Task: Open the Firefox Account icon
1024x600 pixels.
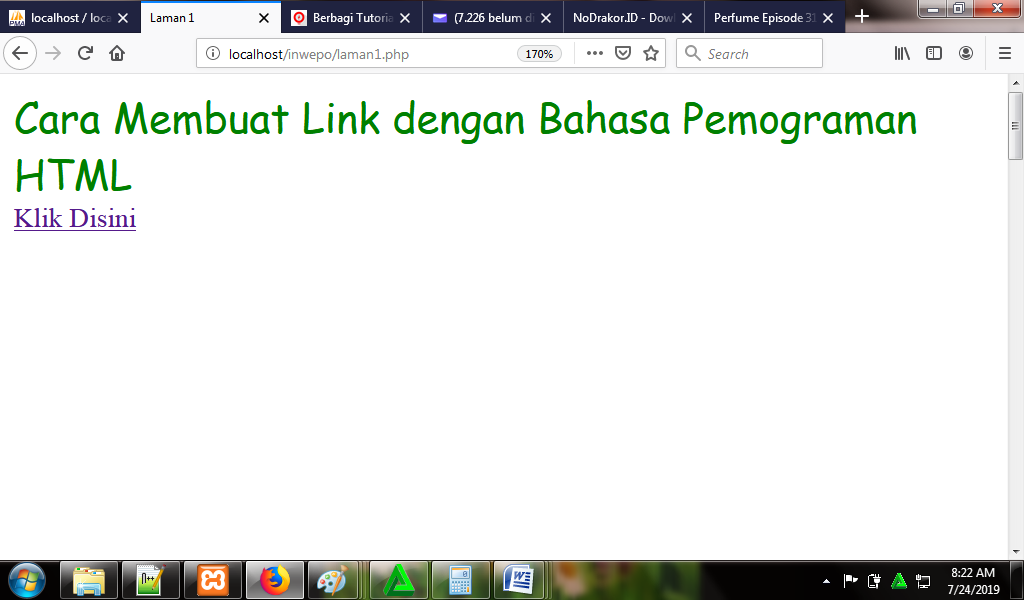Action: click(x=966, y=53)
